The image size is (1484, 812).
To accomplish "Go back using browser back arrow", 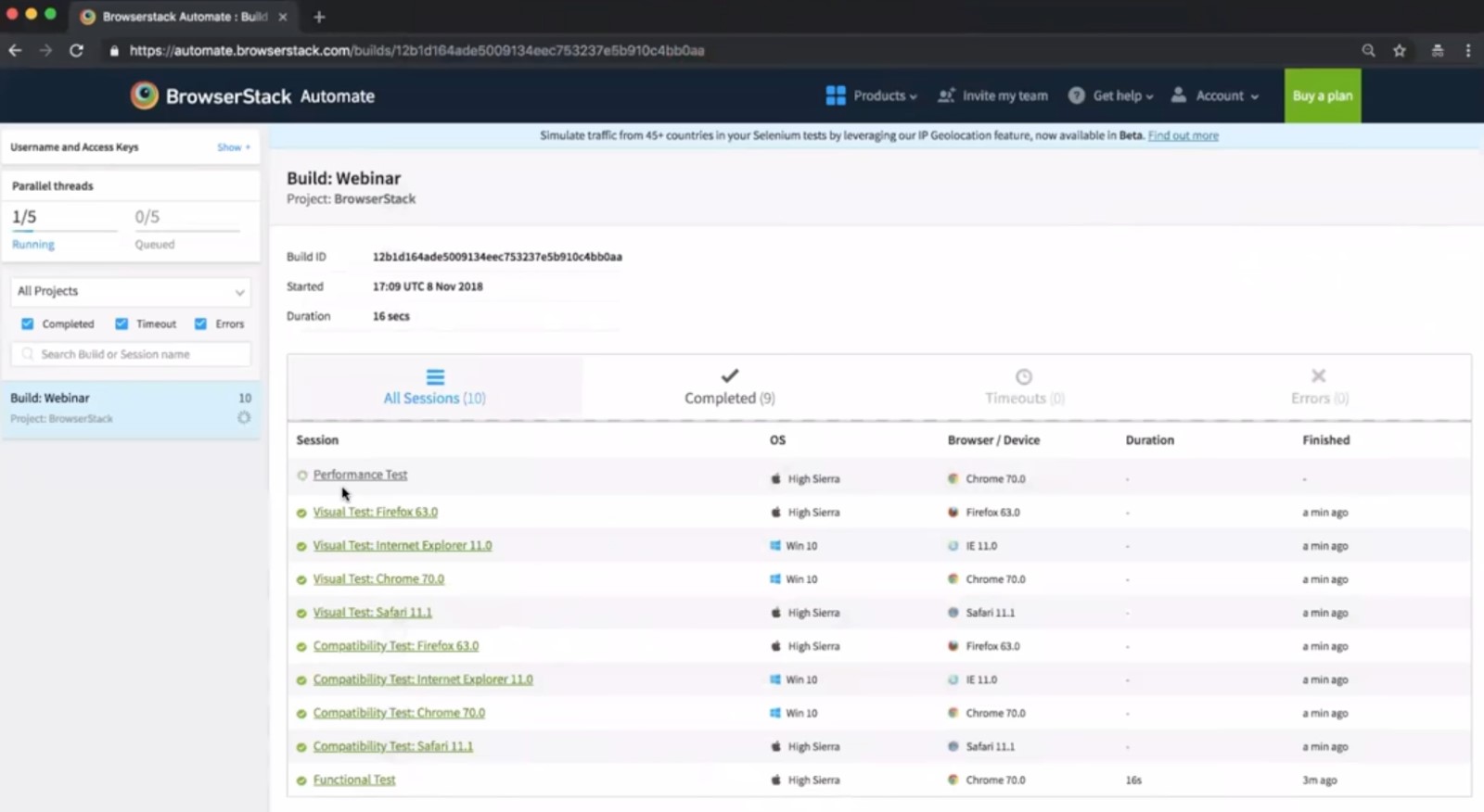I will pyautogui.click(x=15, y=50).
